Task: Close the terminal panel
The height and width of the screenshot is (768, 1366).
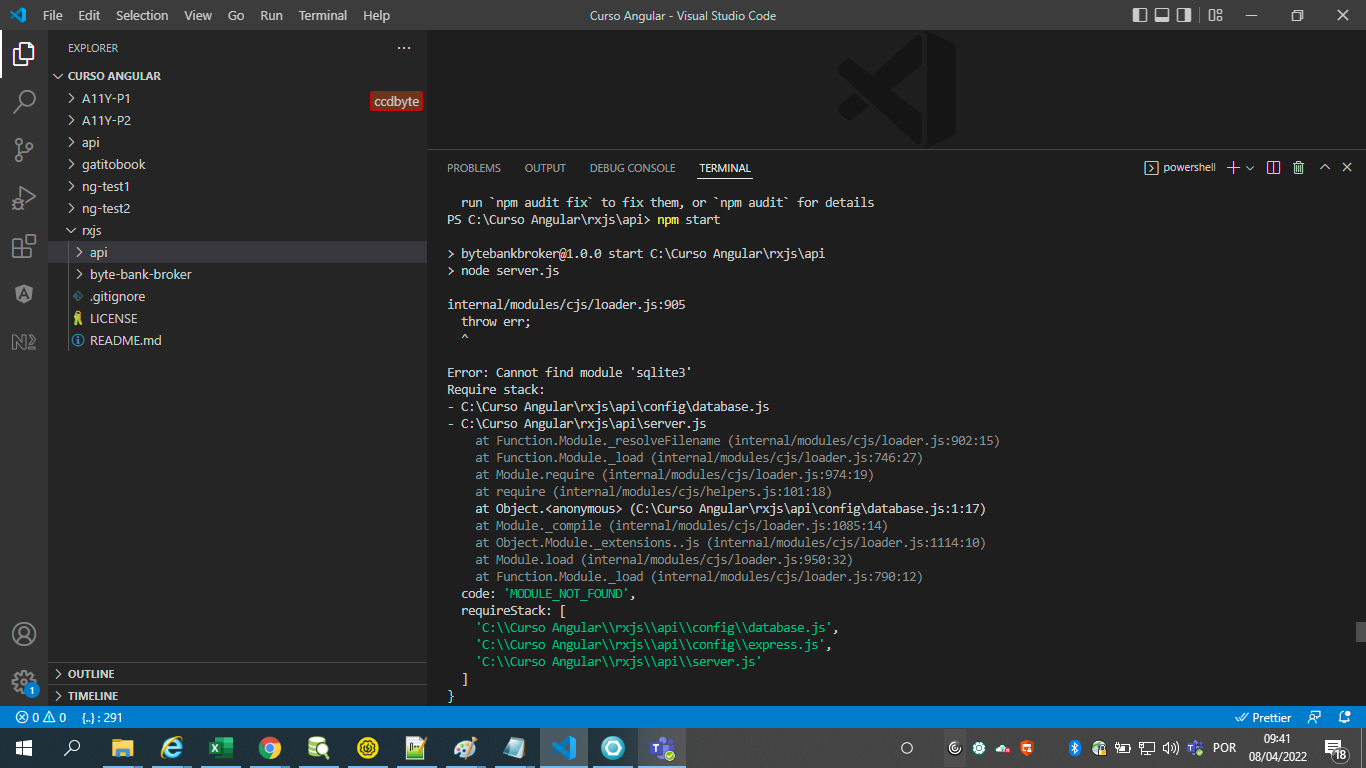Action: [x=1347, y=168]
